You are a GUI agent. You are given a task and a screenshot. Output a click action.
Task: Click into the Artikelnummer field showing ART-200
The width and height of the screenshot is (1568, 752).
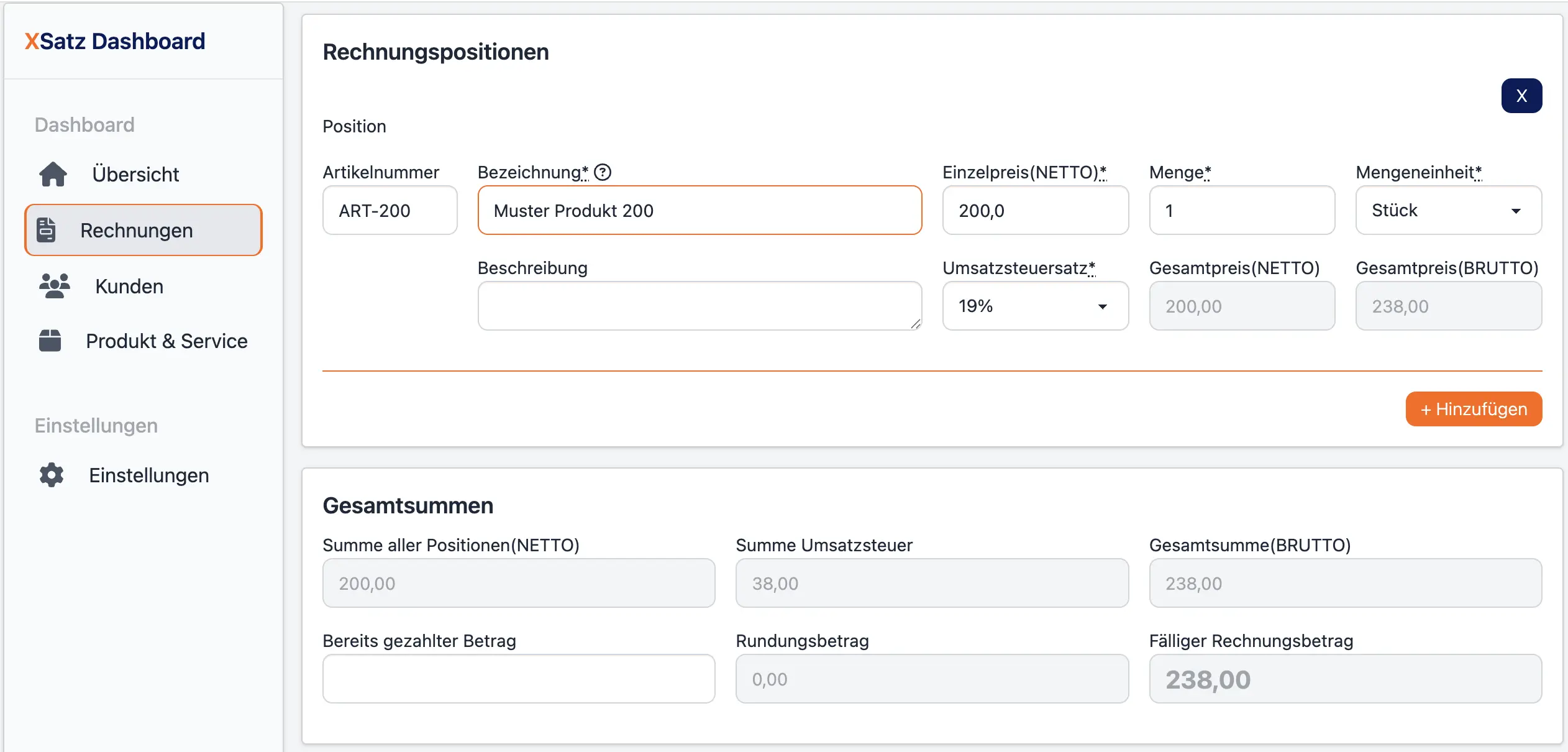[390, 210]
